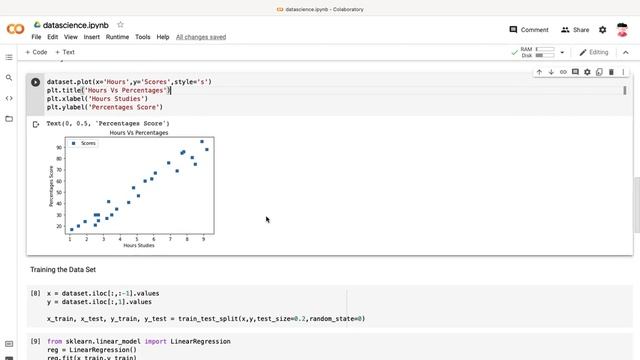Open the table of contents sidebar
This screenshot has width=640, height=360.
[9, 57]
